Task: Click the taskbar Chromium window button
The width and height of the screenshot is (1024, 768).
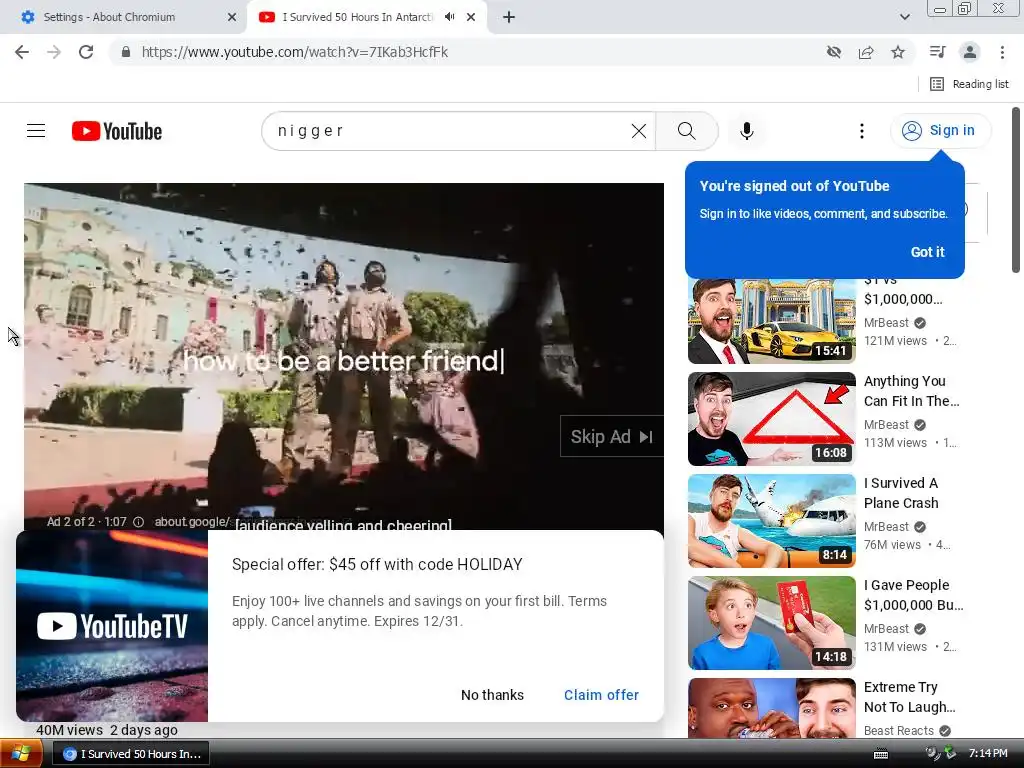Action: click(x=131, y=754)
